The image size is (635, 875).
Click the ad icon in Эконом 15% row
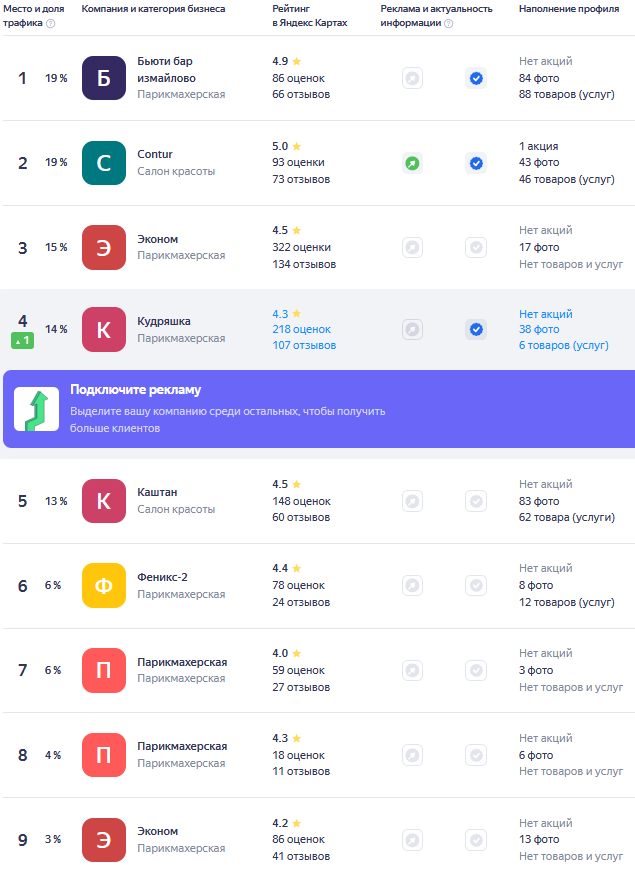click(412, 247)
